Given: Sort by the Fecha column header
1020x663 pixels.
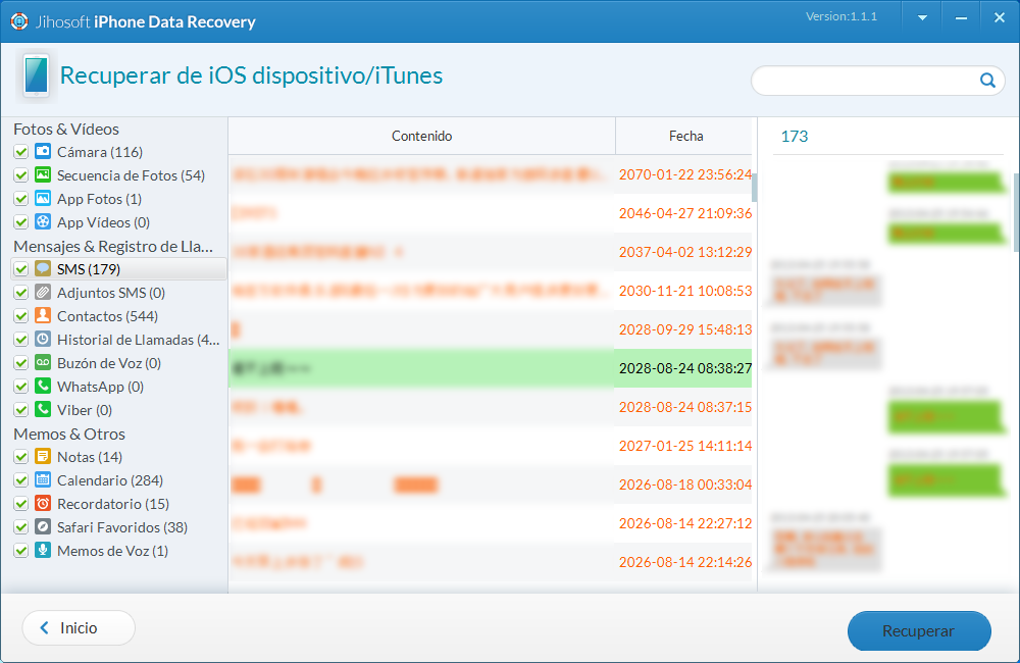Looking at the screenshot, I should coord(686,136).
